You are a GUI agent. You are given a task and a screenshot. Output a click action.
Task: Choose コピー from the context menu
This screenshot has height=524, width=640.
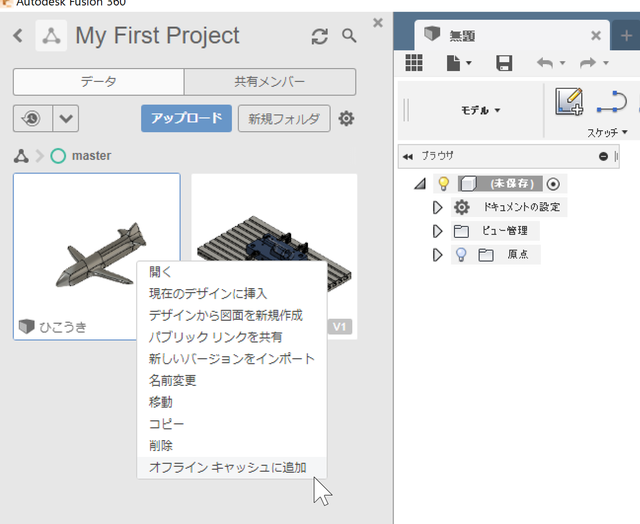[x=232, y=424]
